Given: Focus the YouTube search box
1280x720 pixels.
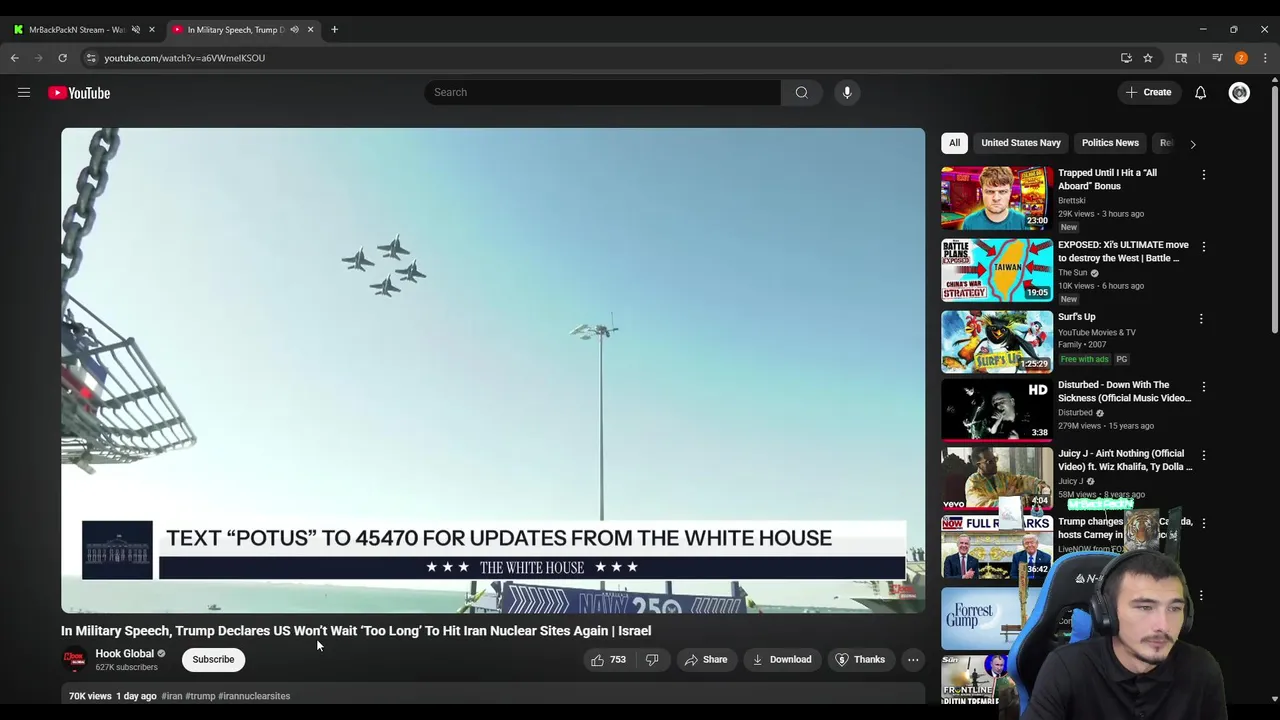Looking at the screenshot, I should point(602,93).
